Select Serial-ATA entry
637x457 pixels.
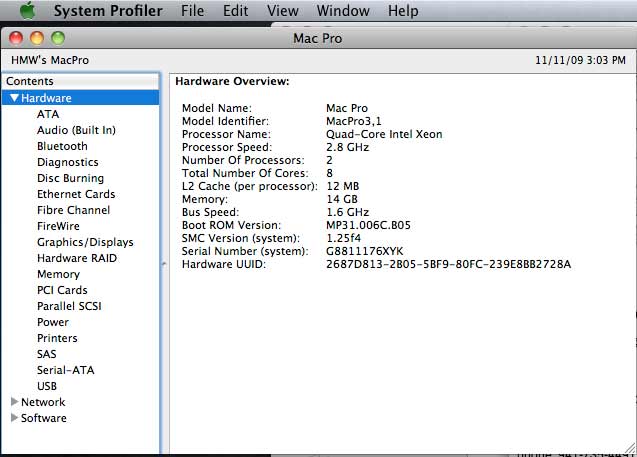65,370
